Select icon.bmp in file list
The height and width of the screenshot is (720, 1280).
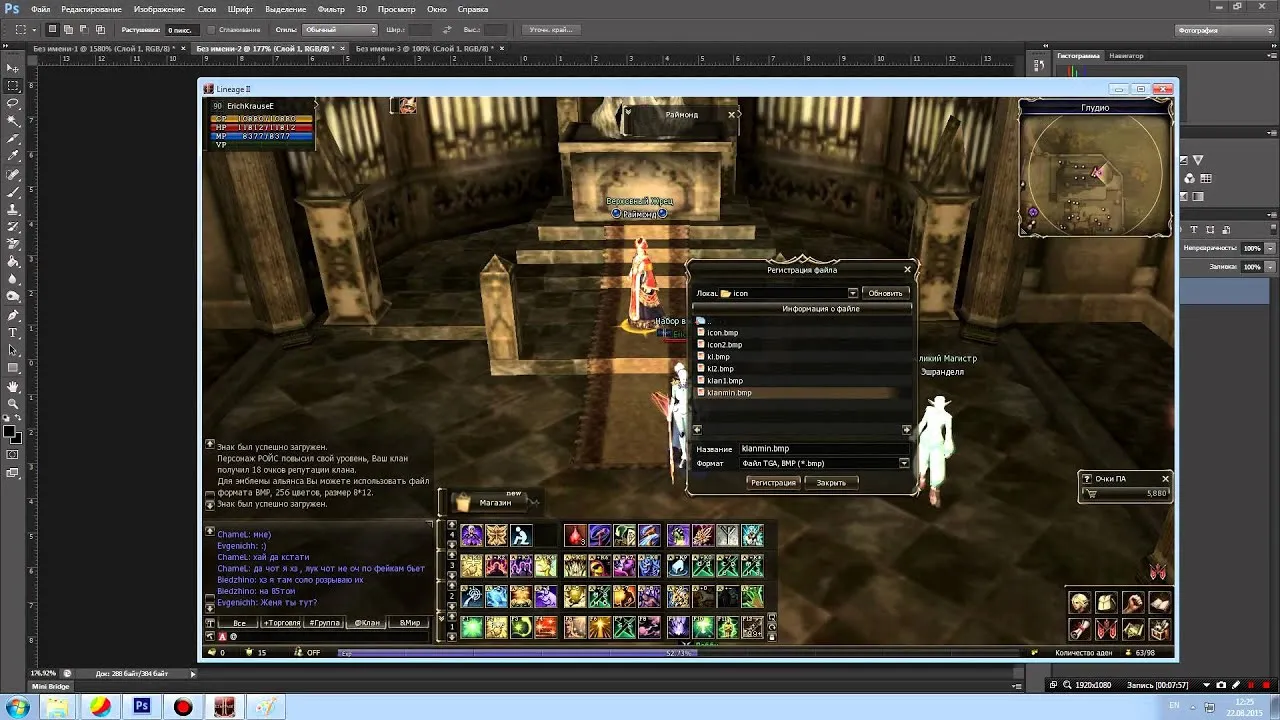click(x=723, y=333)
